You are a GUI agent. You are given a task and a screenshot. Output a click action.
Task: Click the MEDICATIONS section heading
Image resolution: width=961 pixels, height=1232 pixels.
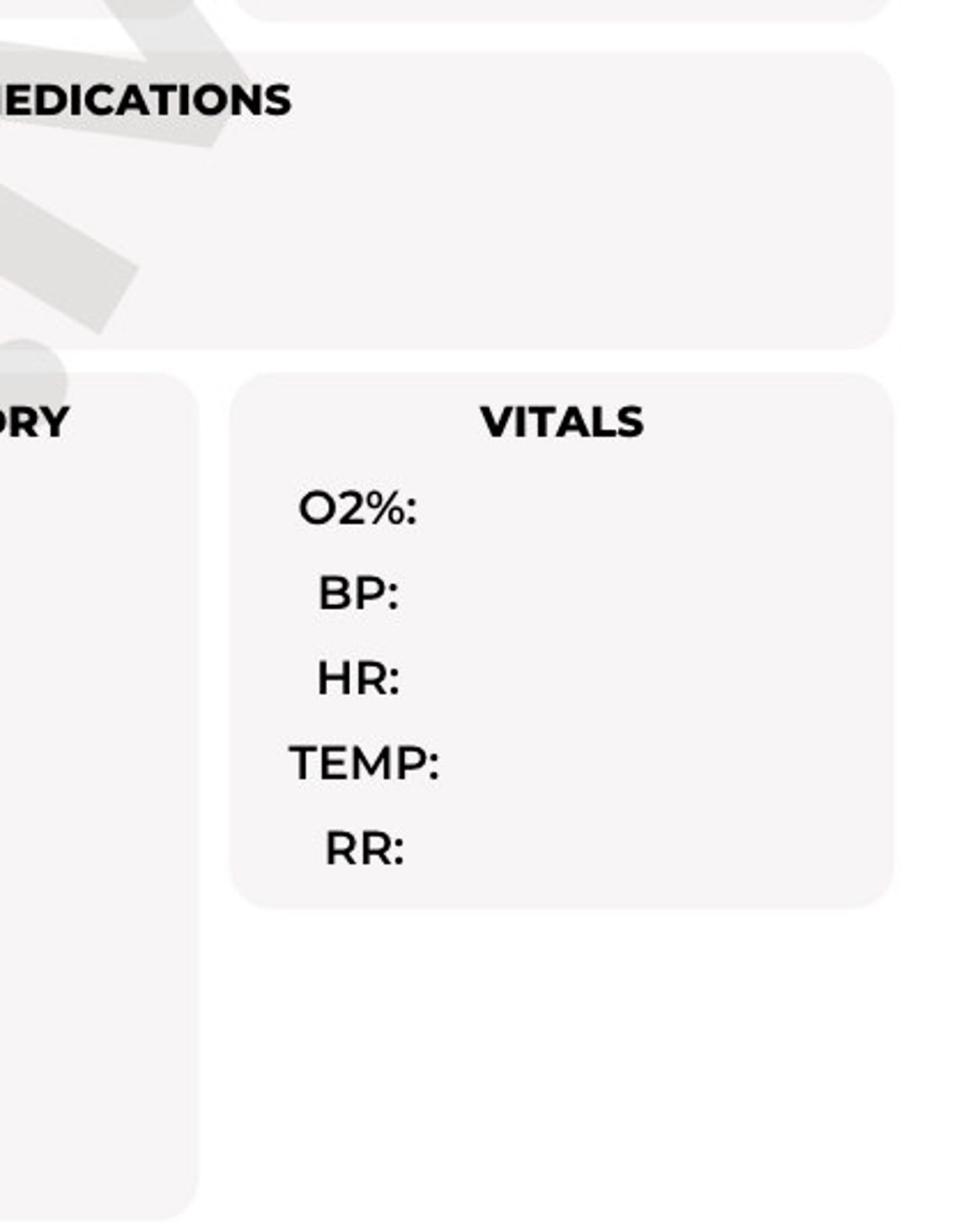point(145,100)
